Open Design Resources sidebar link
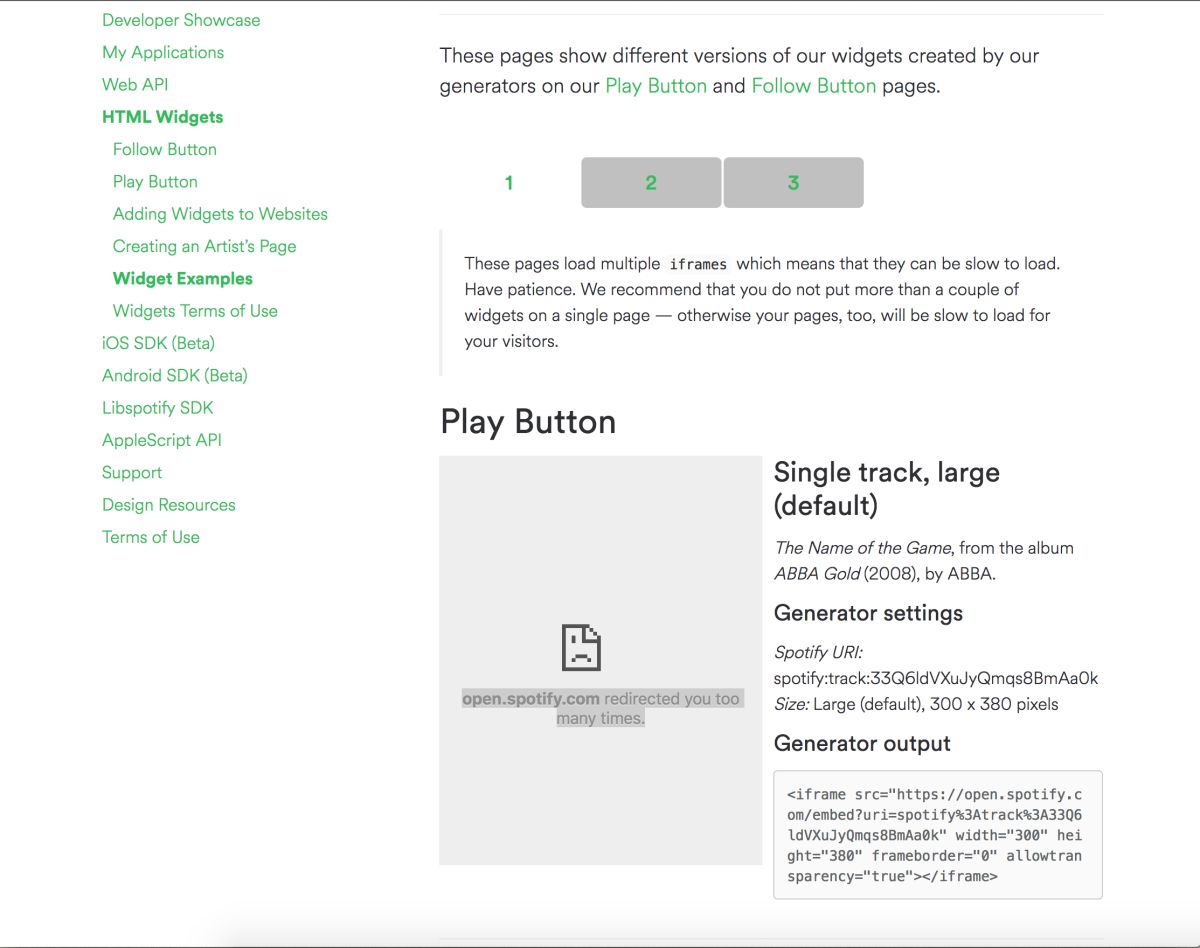Viewport: 1200px width, 948px height. pos(169,505)
